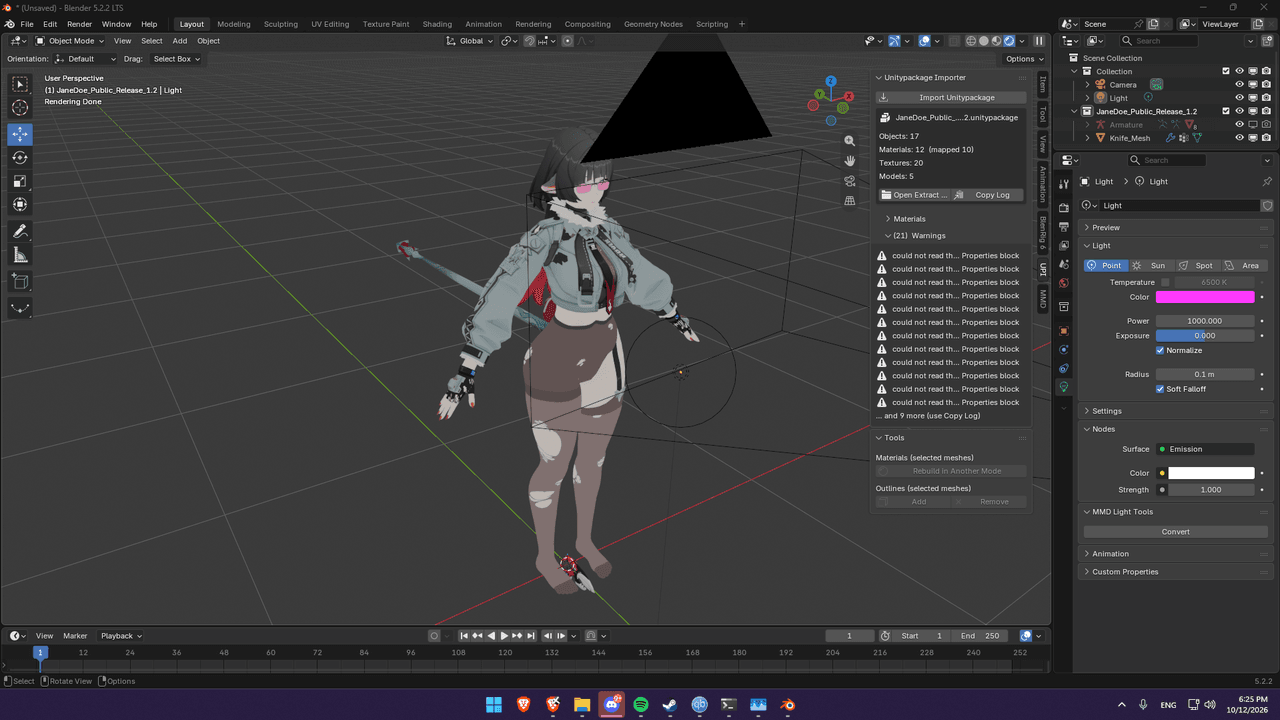The width and height of the screenshot is (1280, 720).
Task: Activate the Scale tool
Action: (x=20, y=181)
